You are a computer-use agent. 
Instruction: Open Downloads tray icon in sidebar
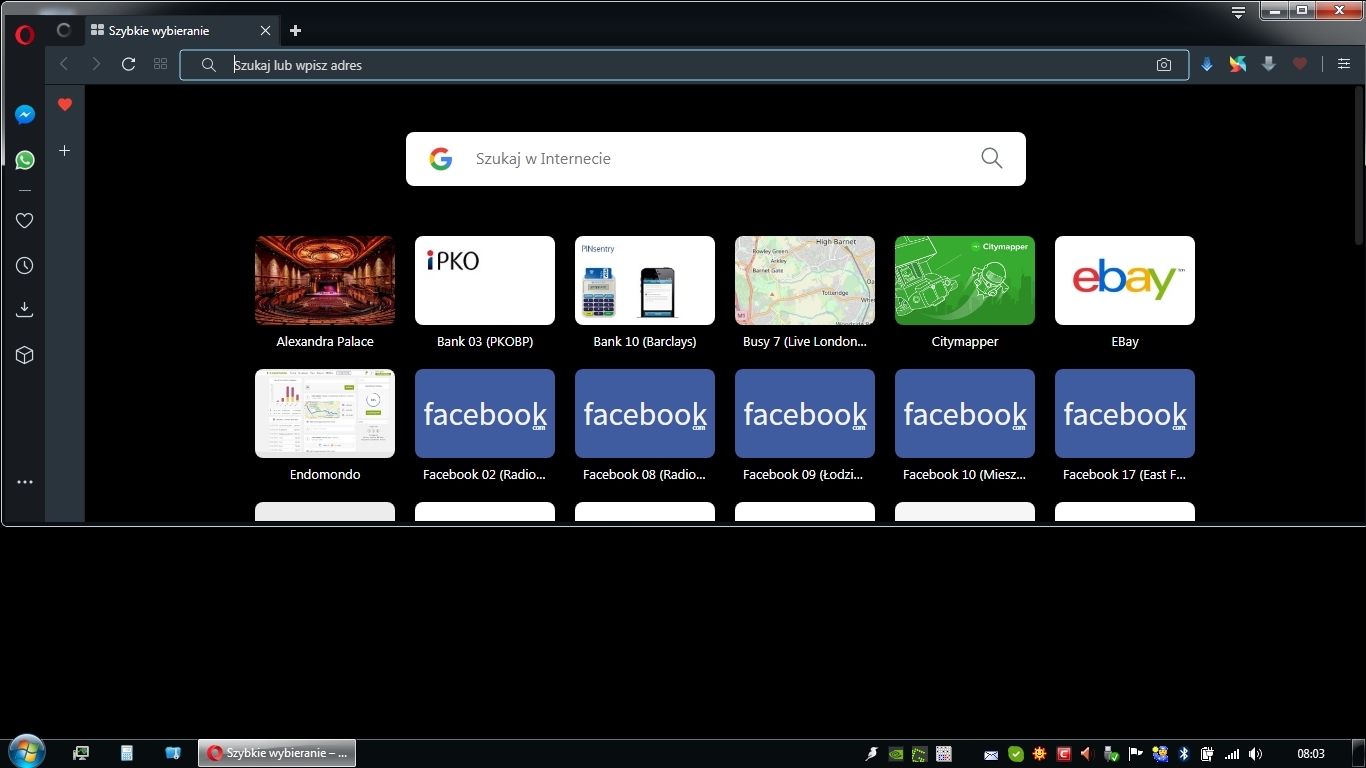point(25,310)
